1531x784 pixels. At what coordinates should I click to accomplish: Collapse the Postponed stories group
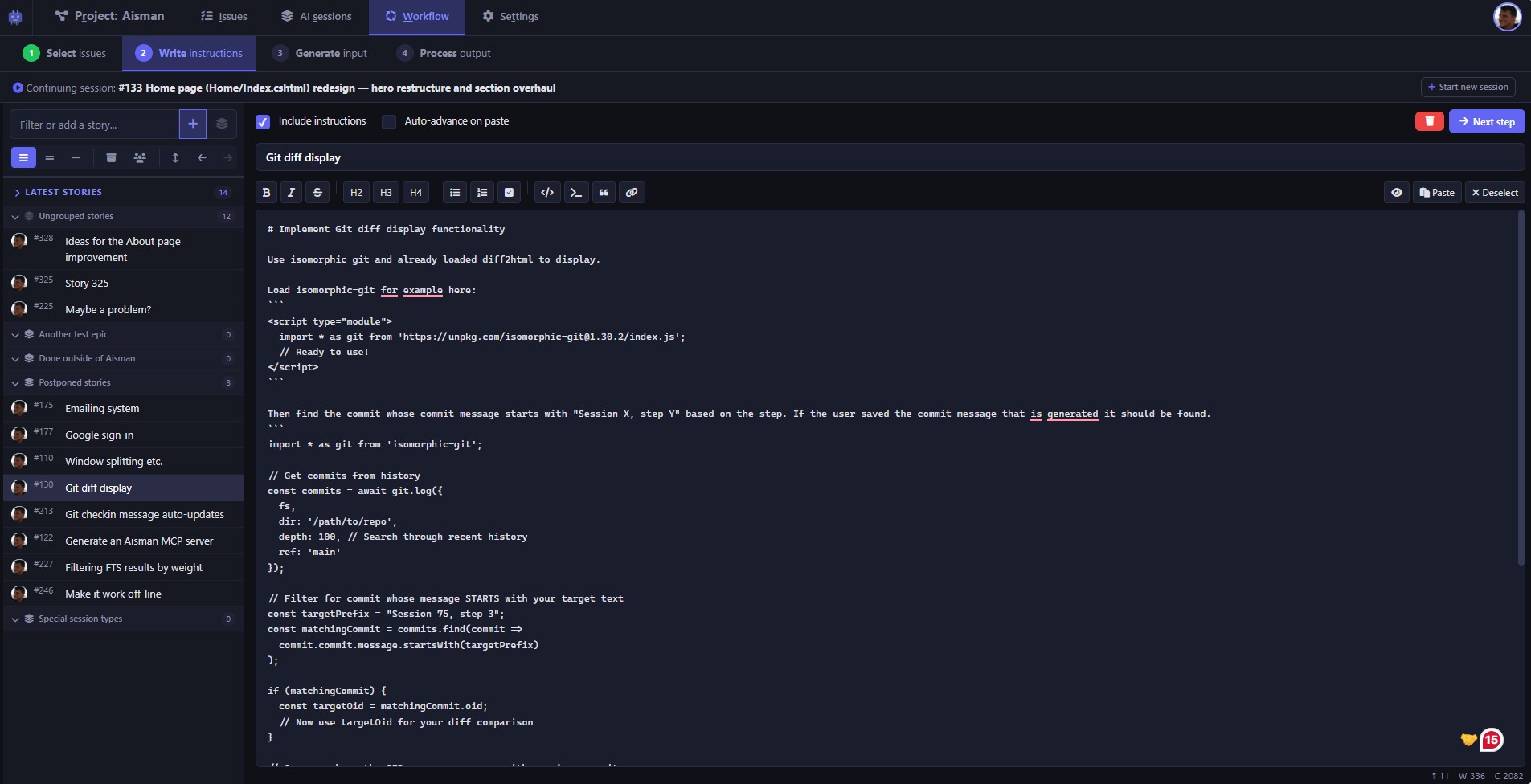124,383
